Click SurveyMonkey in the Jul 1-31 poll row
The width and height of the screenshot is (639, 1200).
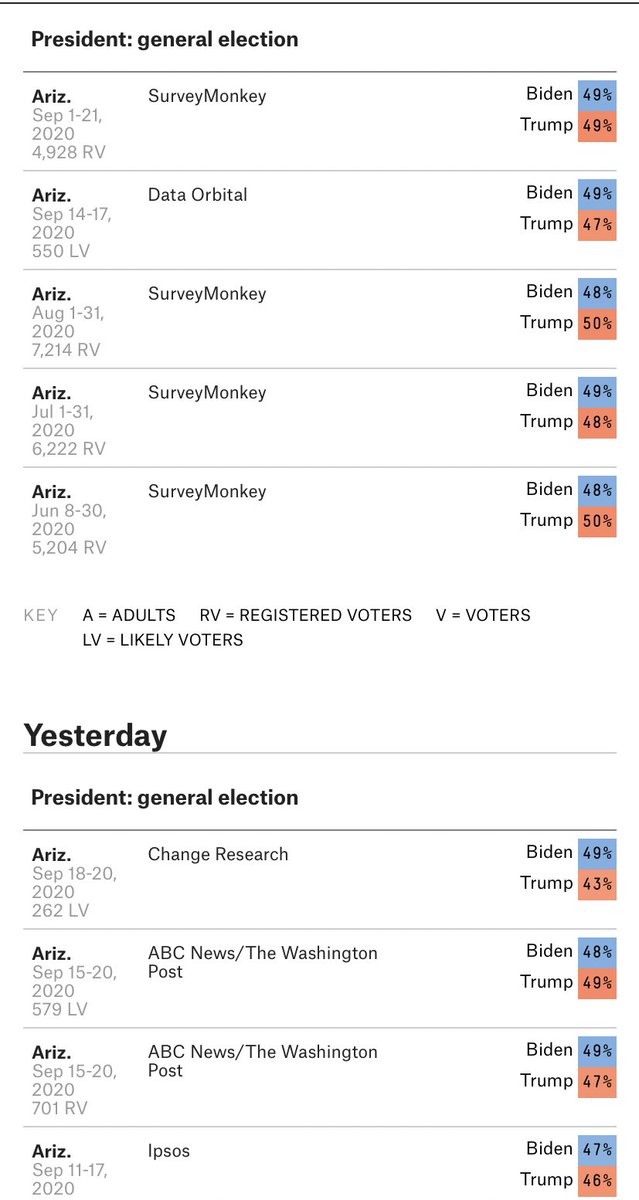207,393
